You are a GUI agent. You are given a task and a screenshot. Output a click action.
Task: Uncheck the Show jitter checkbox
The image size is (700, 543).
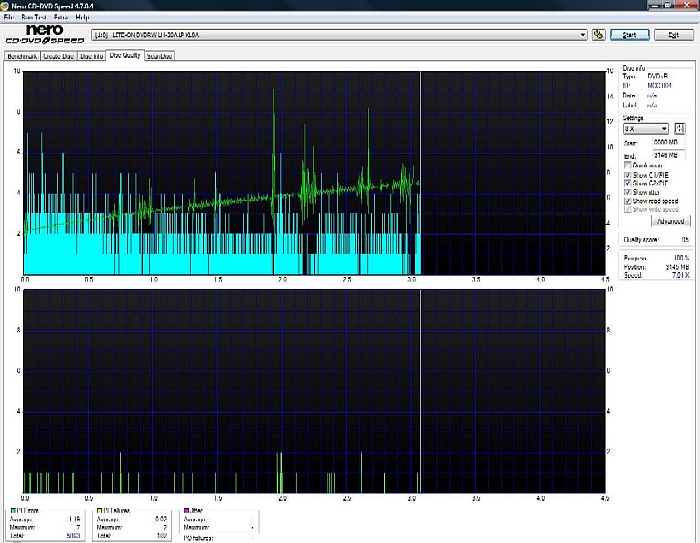628,192
